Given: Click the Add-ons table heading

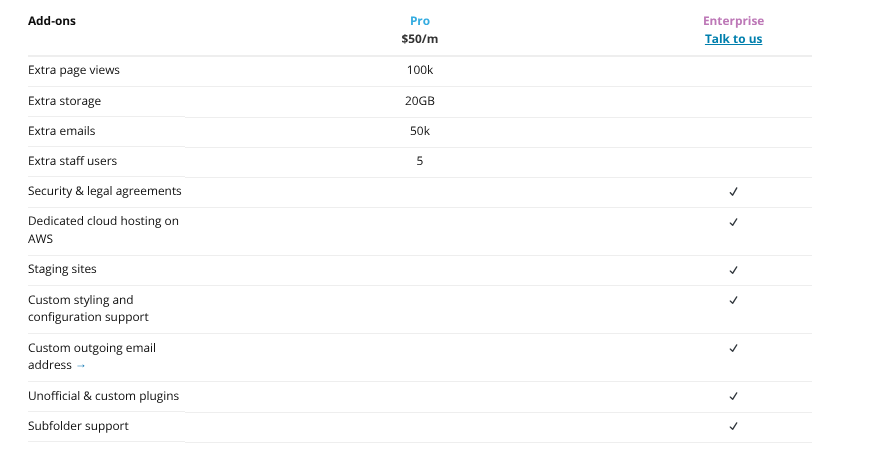Looking at the screenshot, I should 52,20.
